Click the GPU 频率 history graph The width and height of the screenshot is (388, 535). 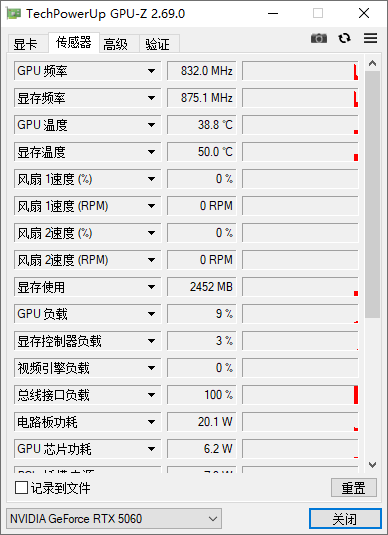point(300,71)
